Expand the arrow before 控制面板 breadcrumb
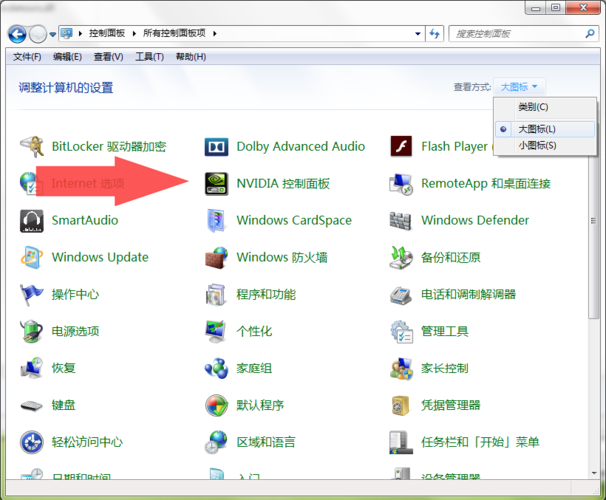606x500 pixels. point(80,34)
